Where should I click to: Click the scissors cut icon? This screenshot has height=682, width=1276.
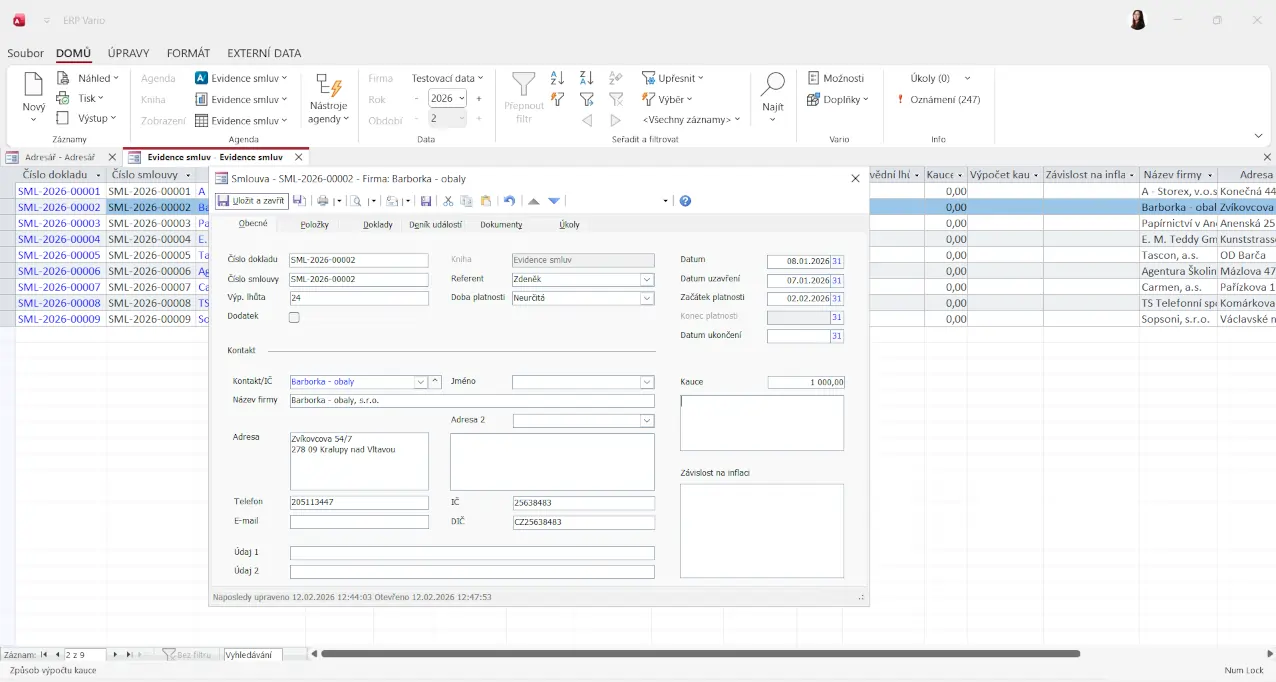tap(448, 201)
